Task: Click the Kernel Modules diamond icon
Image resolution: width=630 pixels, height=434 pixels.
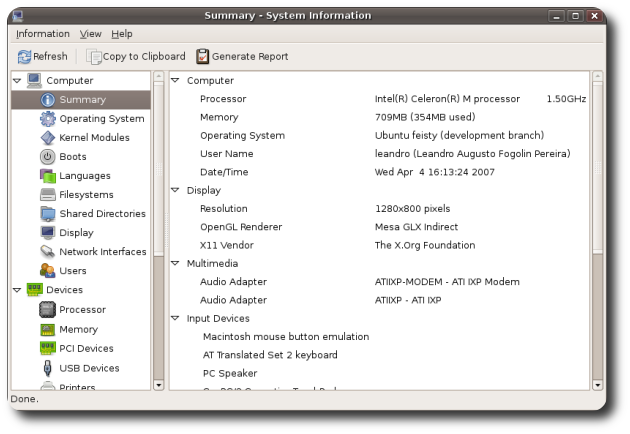Action: click(48, 137)
